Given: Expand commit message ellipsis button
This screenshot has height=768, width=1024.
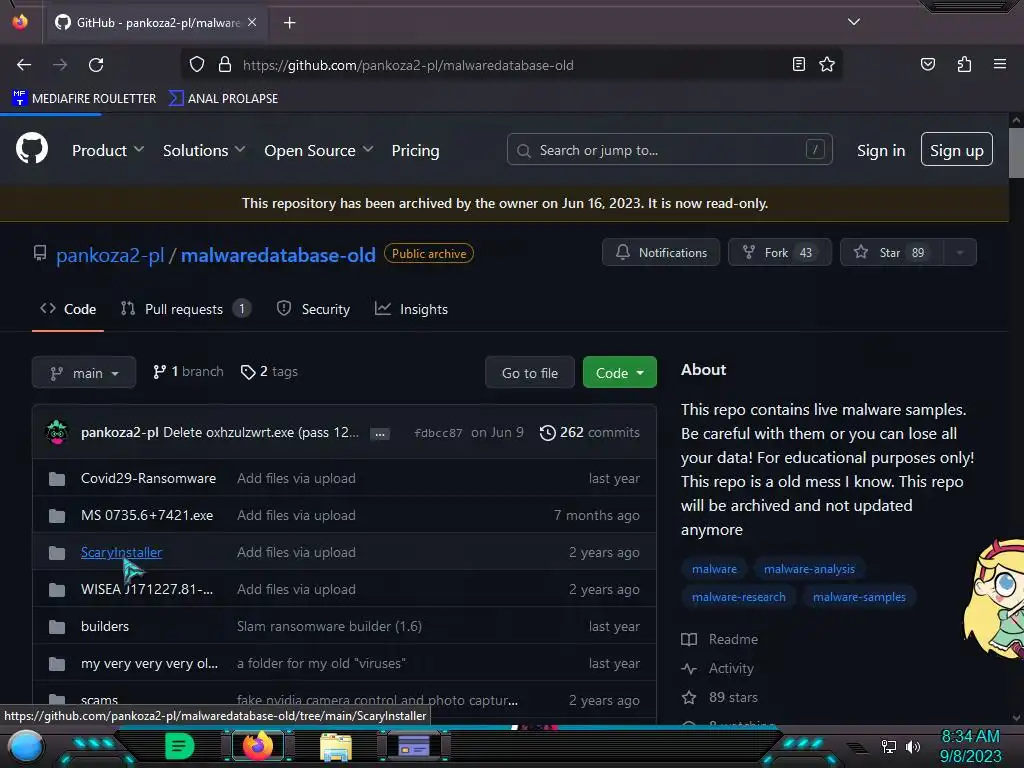Looking at the screenshot, I should coord(379,434).
